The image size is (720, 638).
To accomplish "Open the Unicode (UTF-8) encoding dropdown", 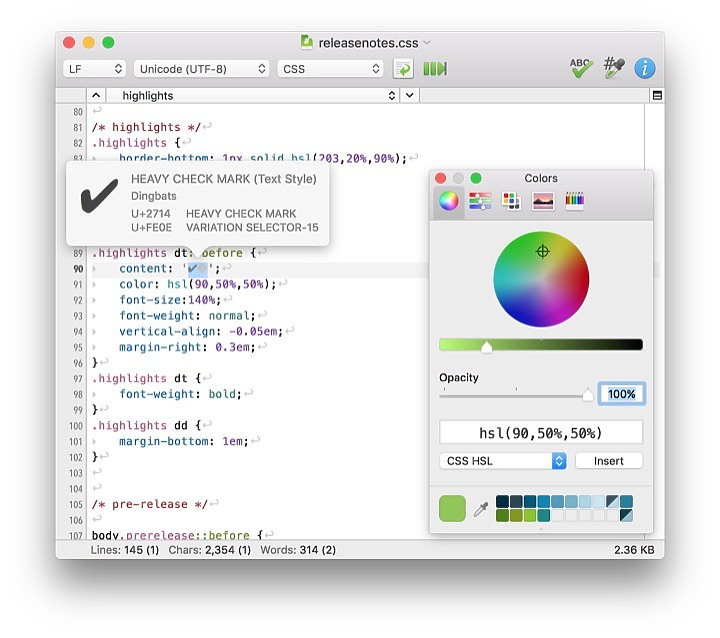I will [x=202, y=69].
